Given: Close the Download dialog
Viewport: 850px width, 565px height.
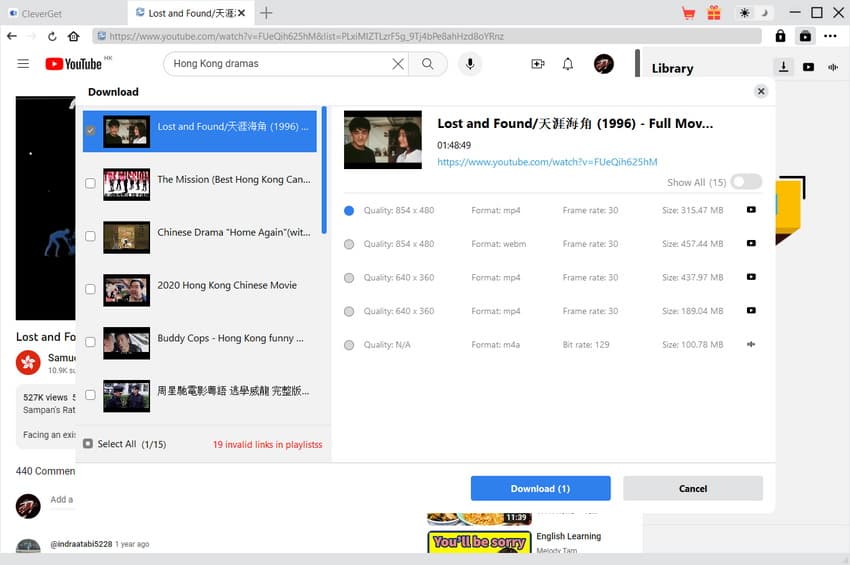Looking at the screenshot, I should (x=761, y=91).
